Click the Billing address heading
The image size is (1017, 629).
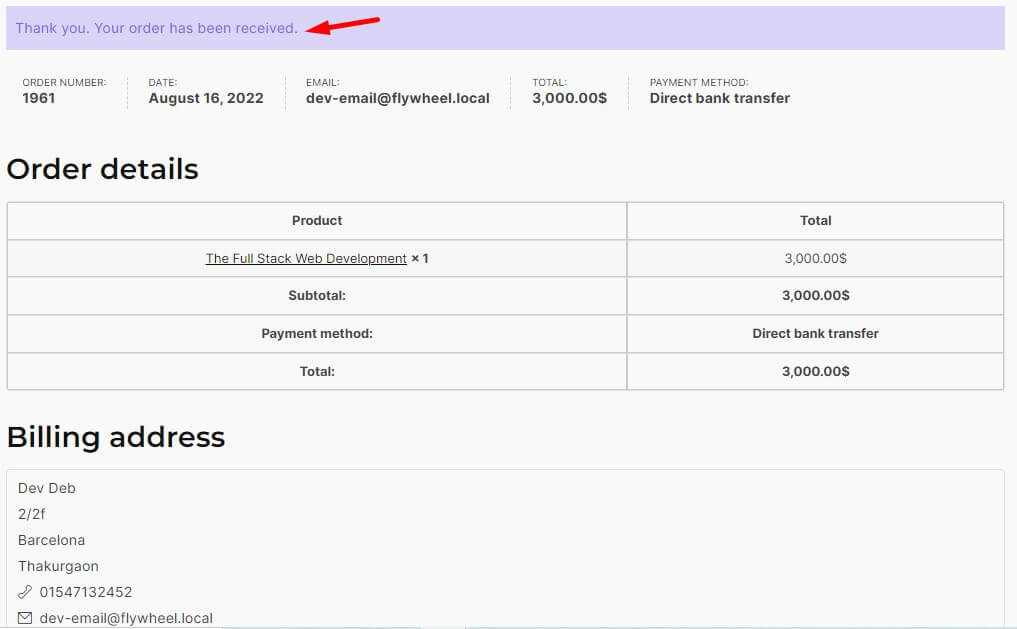point(116,437)
